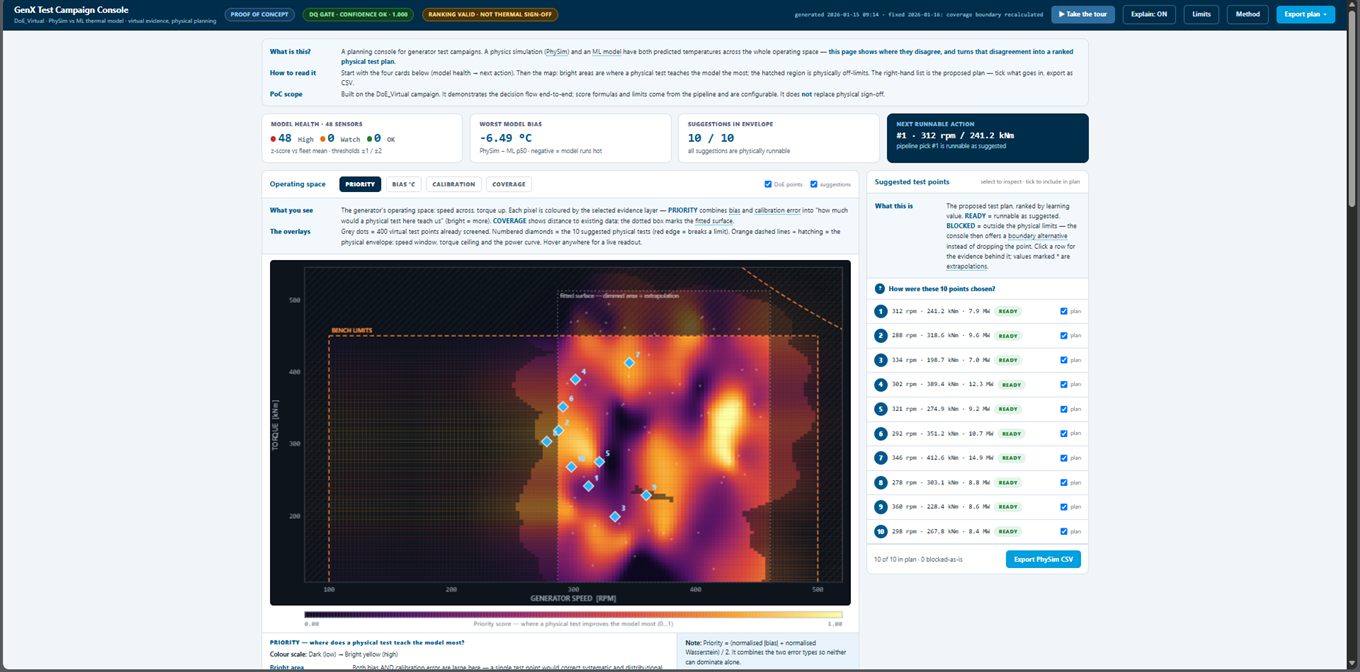
Task: Click the number 1 circle in suggested points
Action: pos(881,311)
